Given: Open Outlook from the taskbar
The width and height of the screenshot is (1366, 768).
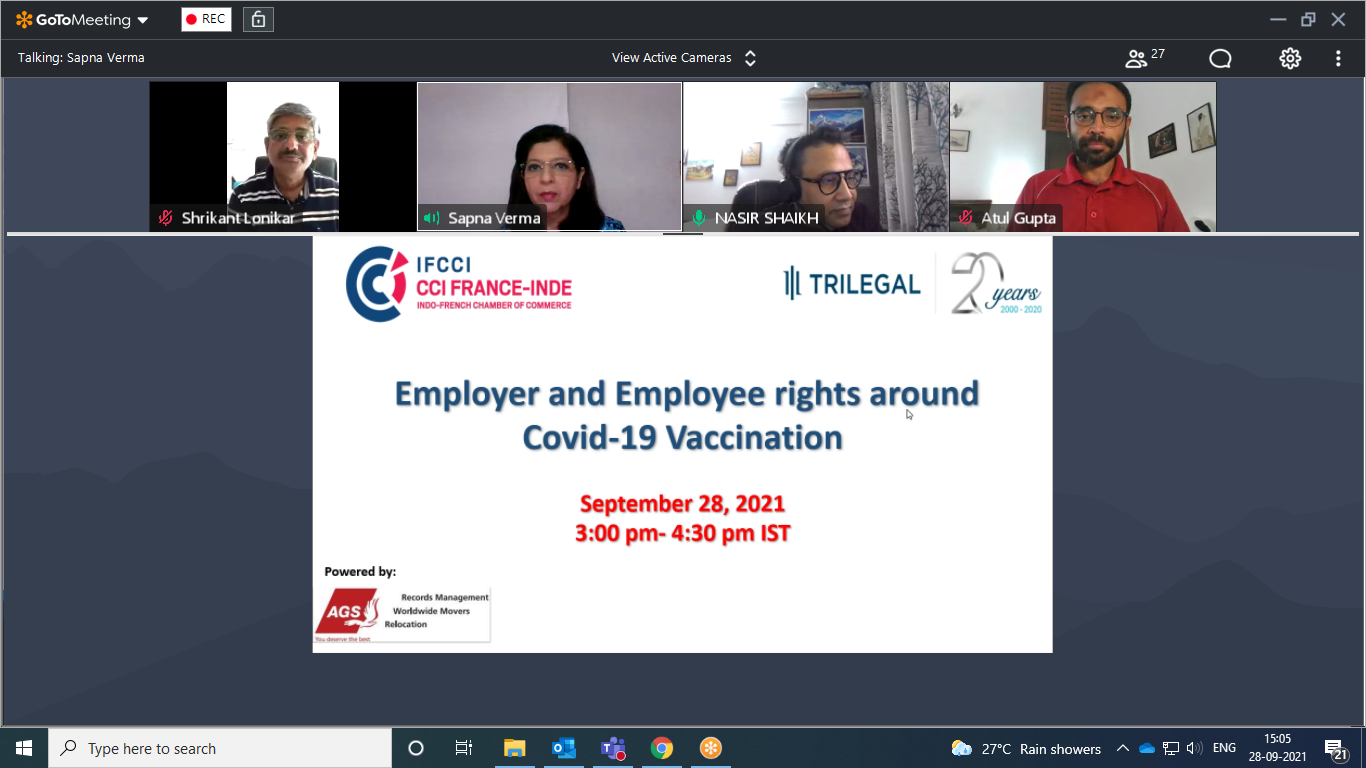Looking at the screenshot, I should (563, 748).
